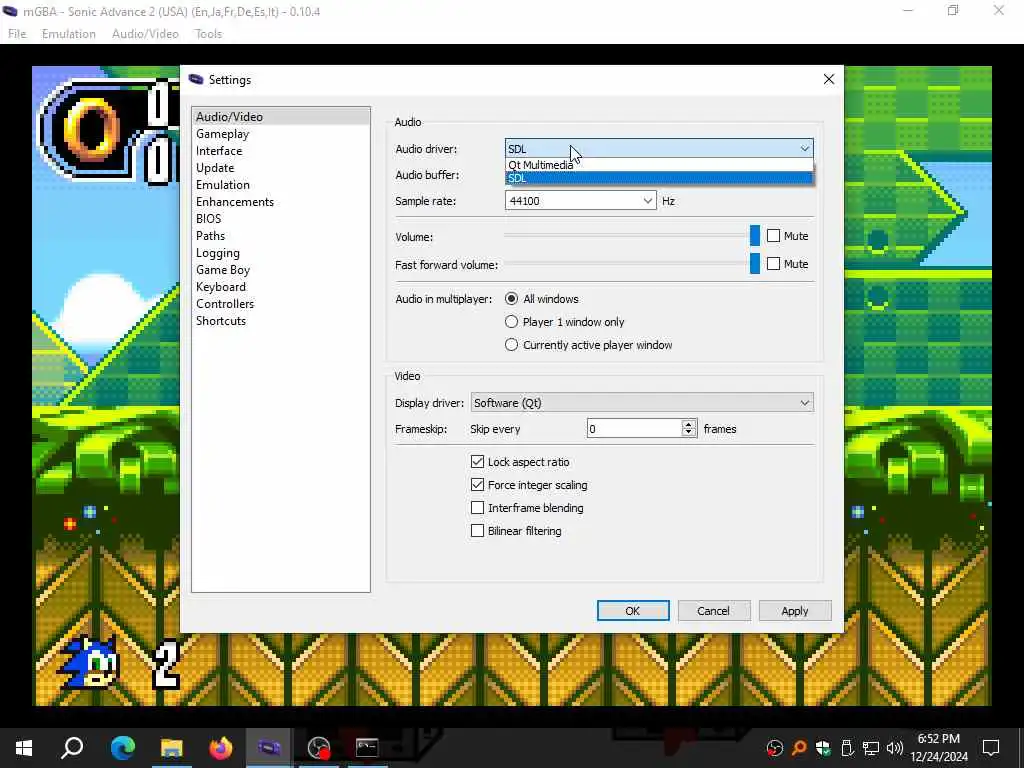Open Paths settings category
Image resolution: width=1024 pixels, height=768 pixels.
point(281,235)
